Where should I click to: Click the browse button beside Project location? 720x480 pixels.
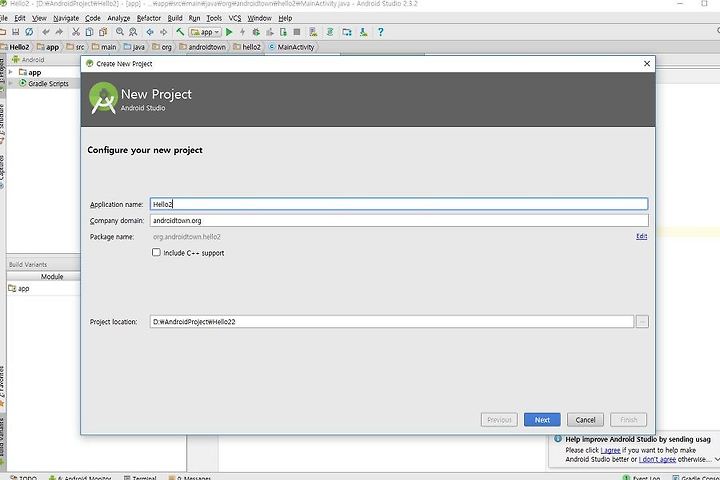point(642,322)
